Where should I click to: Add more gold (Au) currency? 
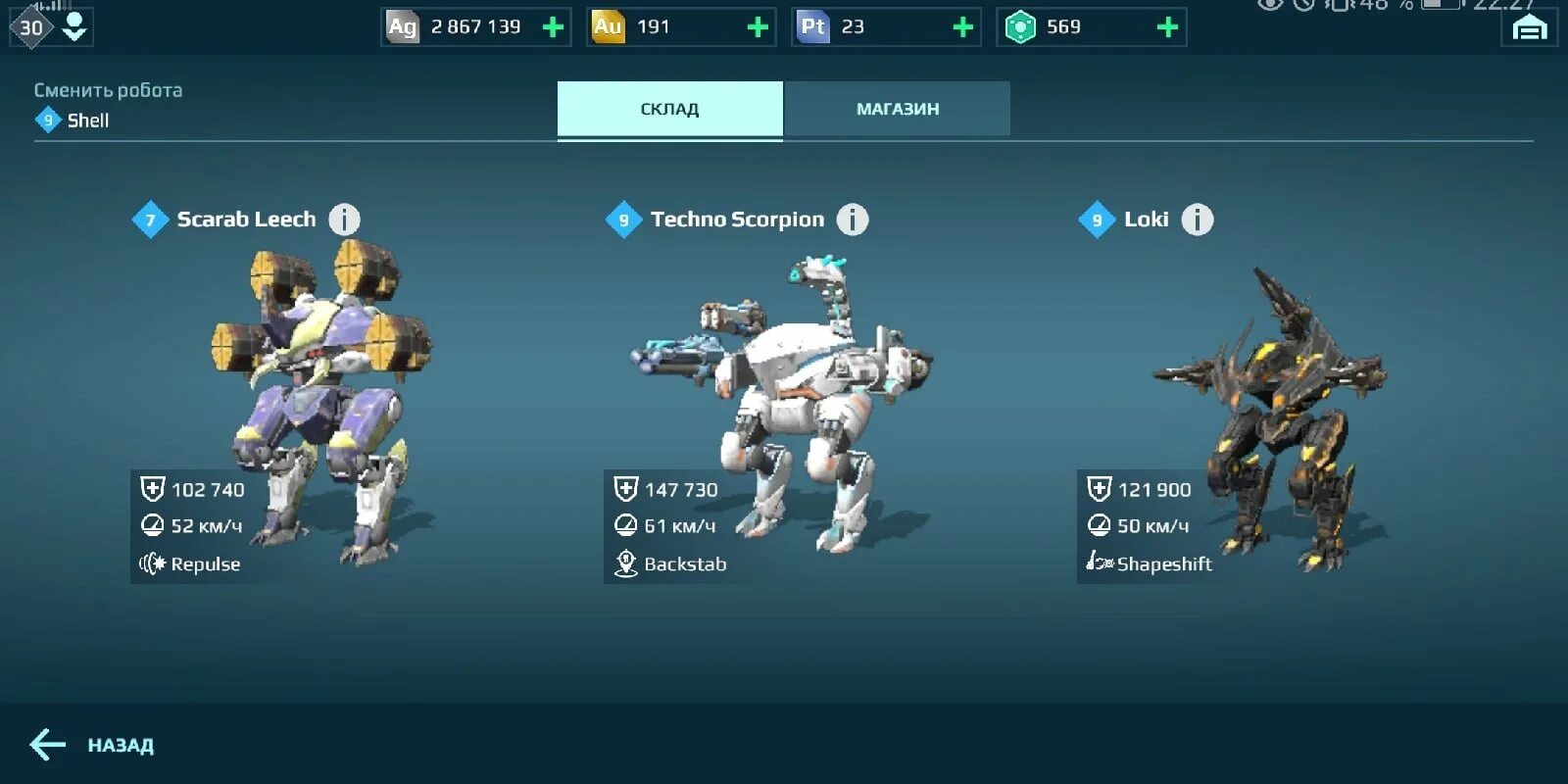(758, 27)
